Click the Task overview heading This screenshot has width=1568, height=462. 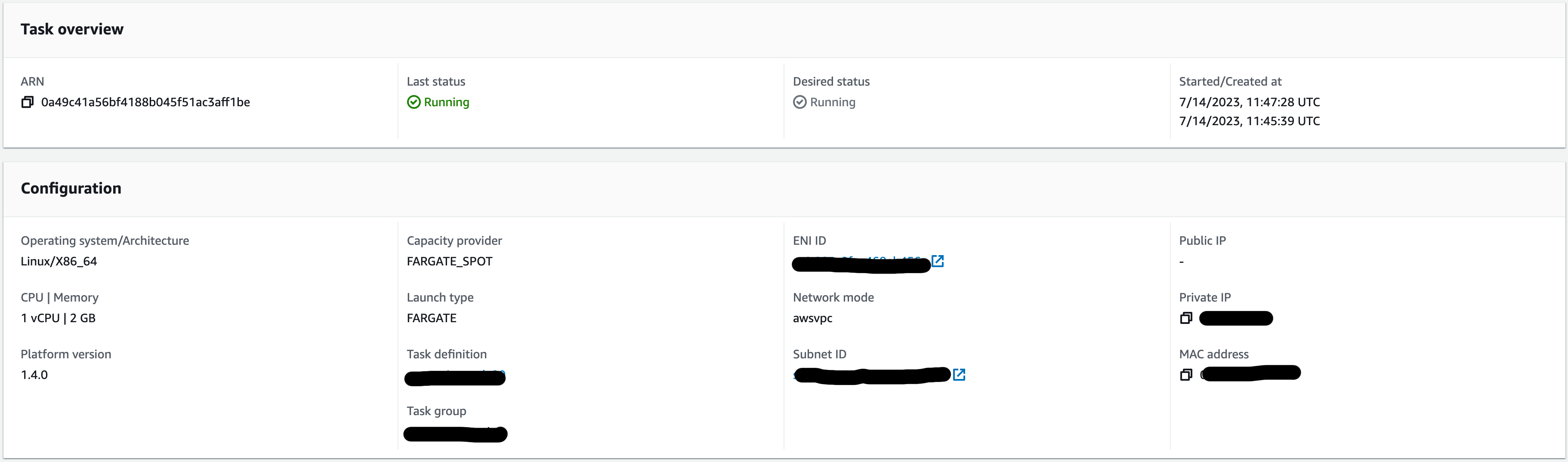(x=72, y=29)
